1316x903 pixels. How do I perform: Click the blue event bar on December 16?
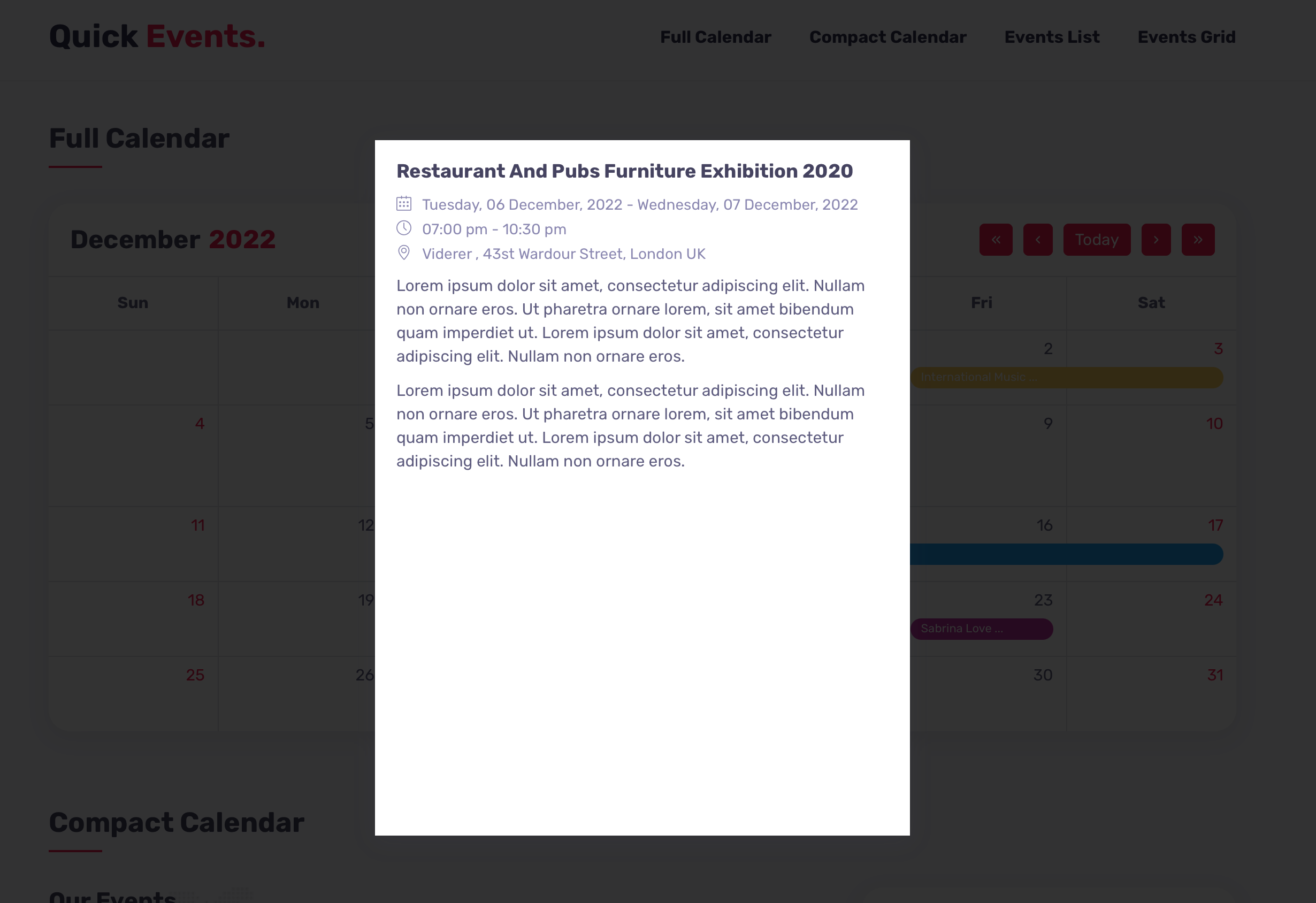point(1066,554)
